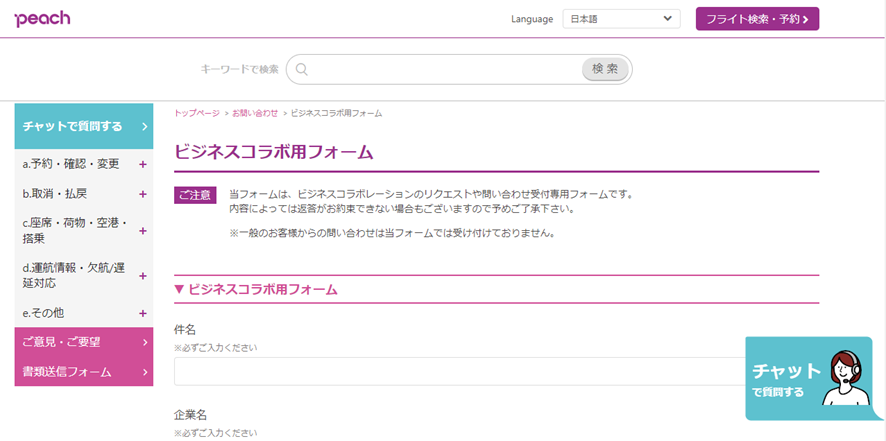Click arrow icon on 書類送信フォーム item
The image size is (886, 441).
click(x=145, y=372)
